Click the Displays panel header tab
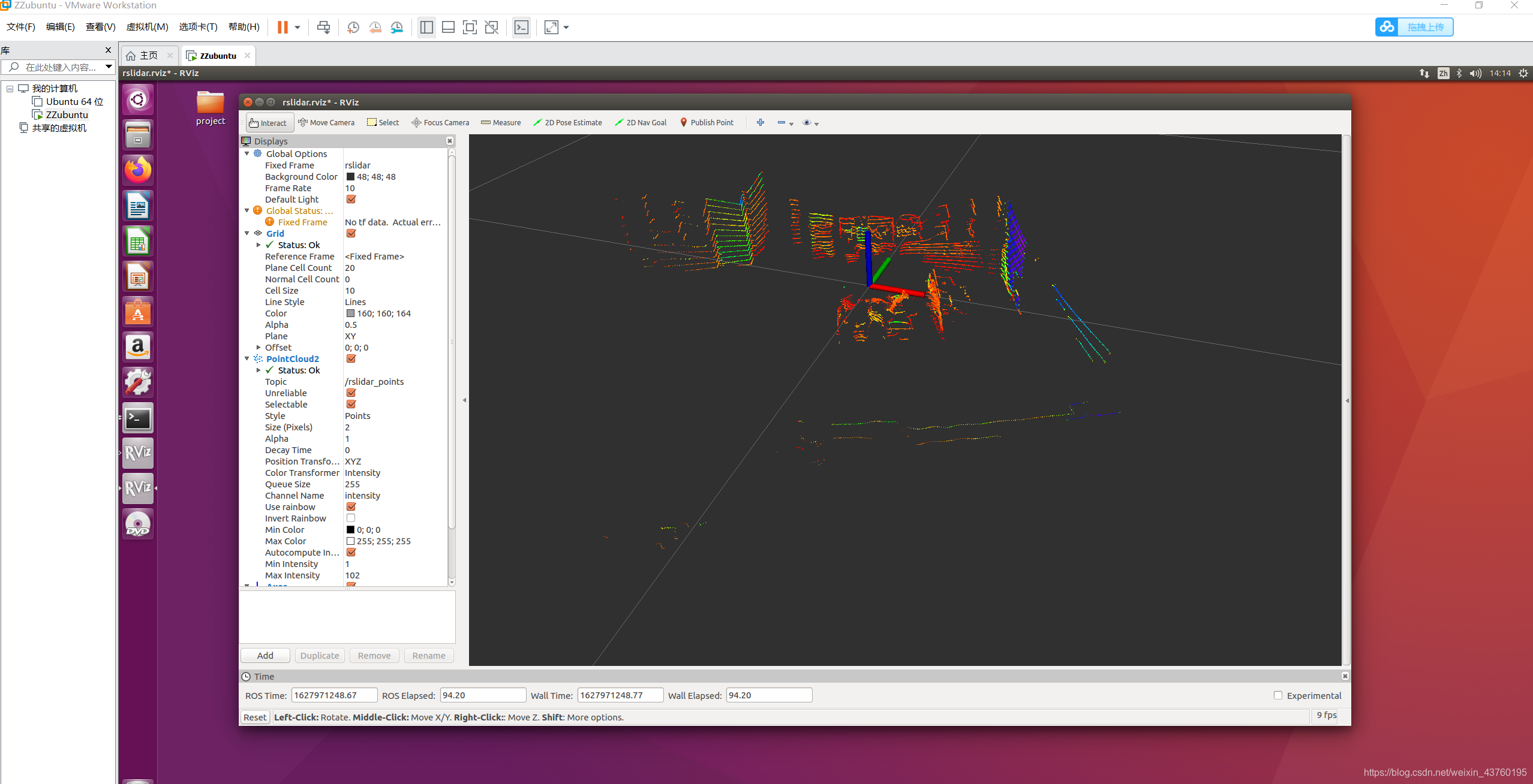The height and width of the screenshot is (784, 1533). [271, 141]
